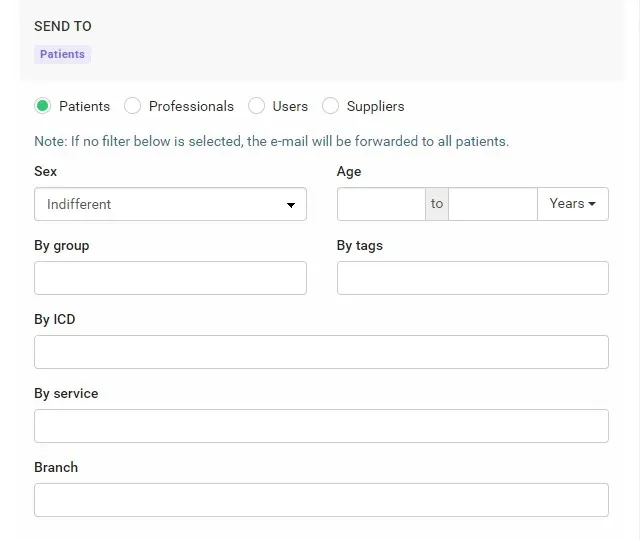Click the minimum Age input field
The width and height of the screenshot is (640, 540).
tap(381, 204)
